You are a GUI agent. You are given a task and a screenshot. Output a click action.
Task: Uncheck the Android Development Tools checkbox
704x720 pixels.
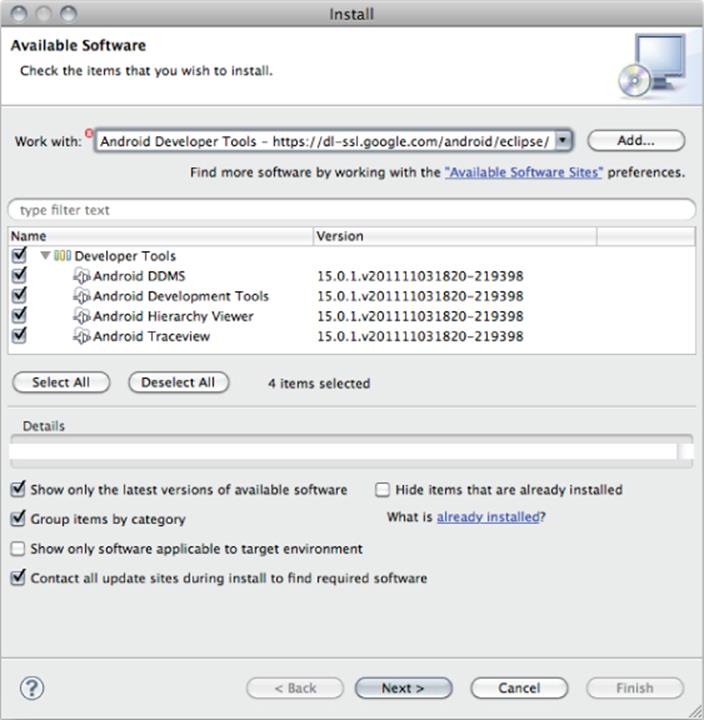(19, 295)
